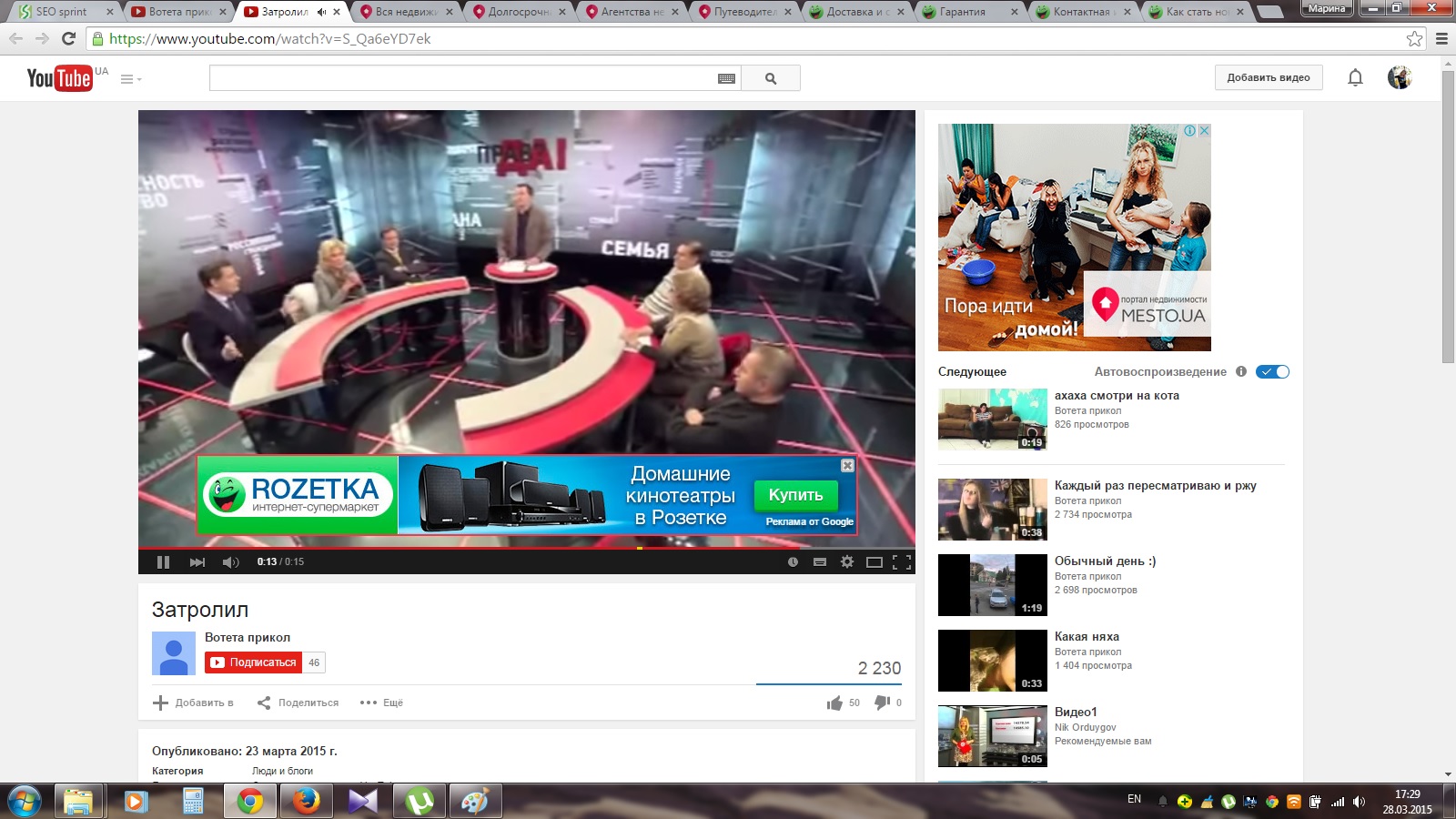Close the Затролил tab
The image size is (1456, 819).
click(x=338, y=12)
